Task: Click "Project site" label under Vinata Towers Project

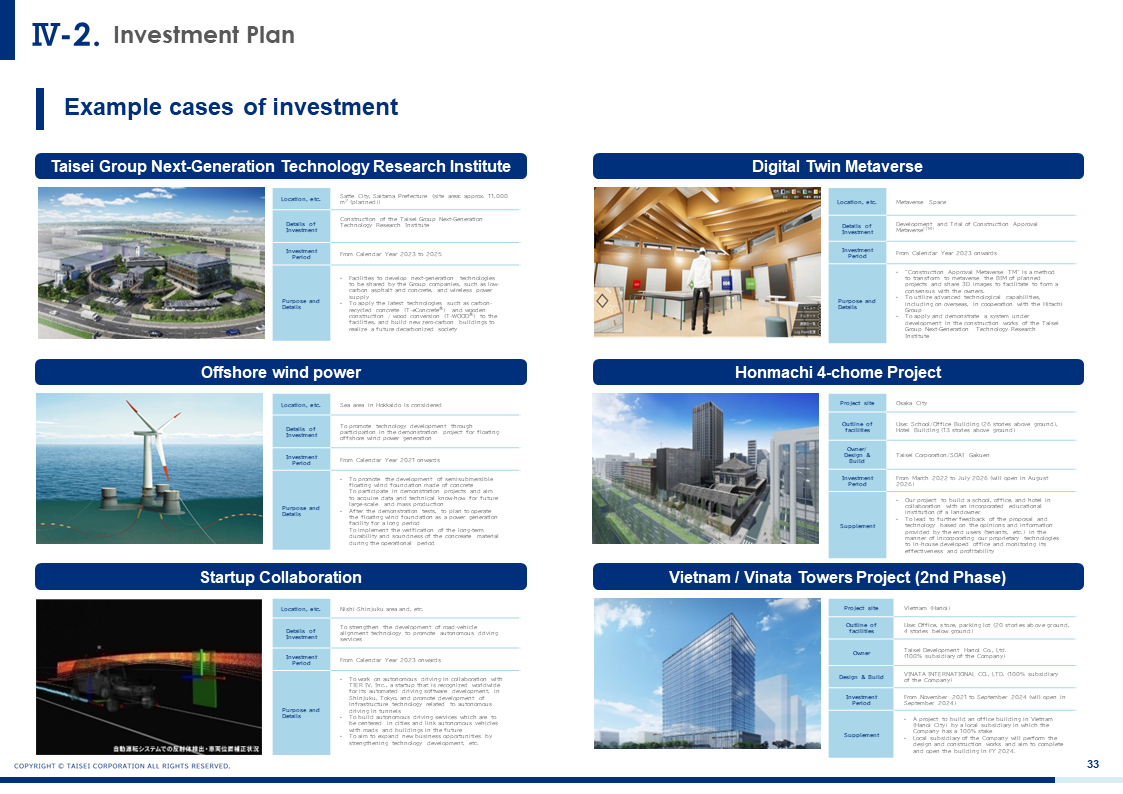Action: click(x=861, y=608)
